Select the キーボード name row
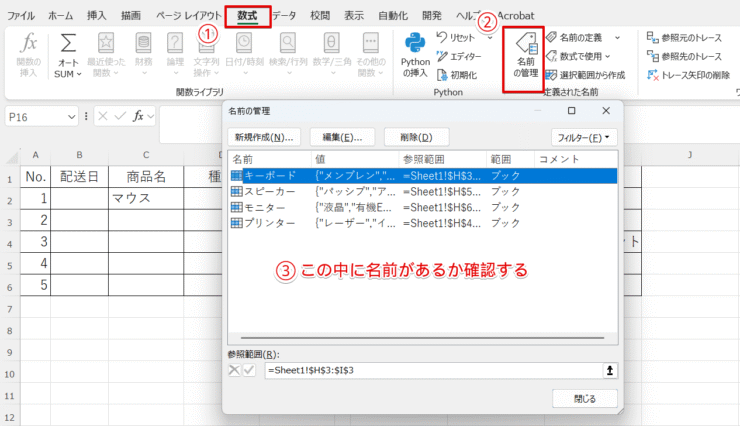 click(x=423, y=176)
